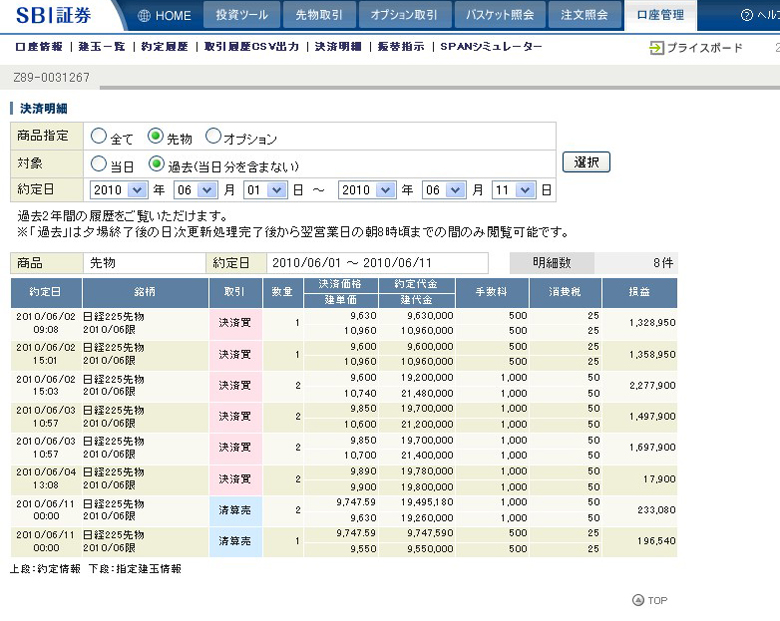Go to SPANシミュレーター submenu link

point(491,47)
